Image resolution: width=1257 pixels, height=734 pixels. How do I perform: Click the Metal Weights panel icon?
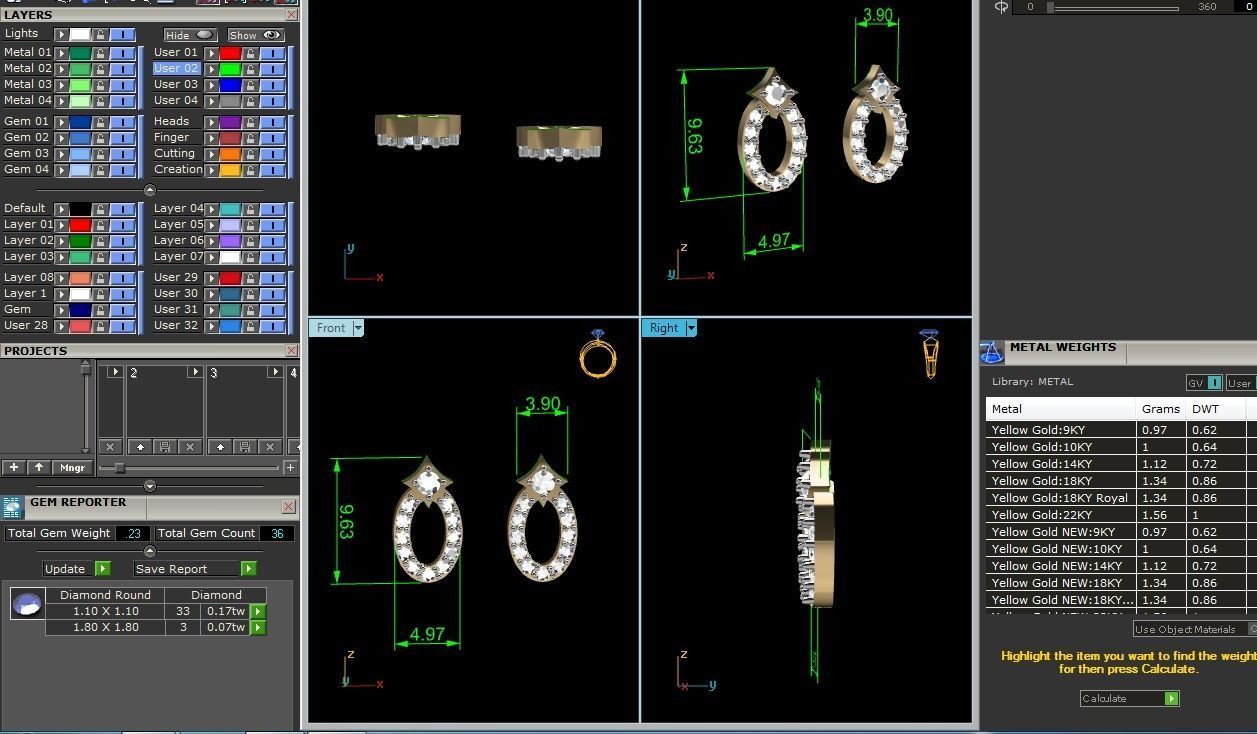[991, 352]
